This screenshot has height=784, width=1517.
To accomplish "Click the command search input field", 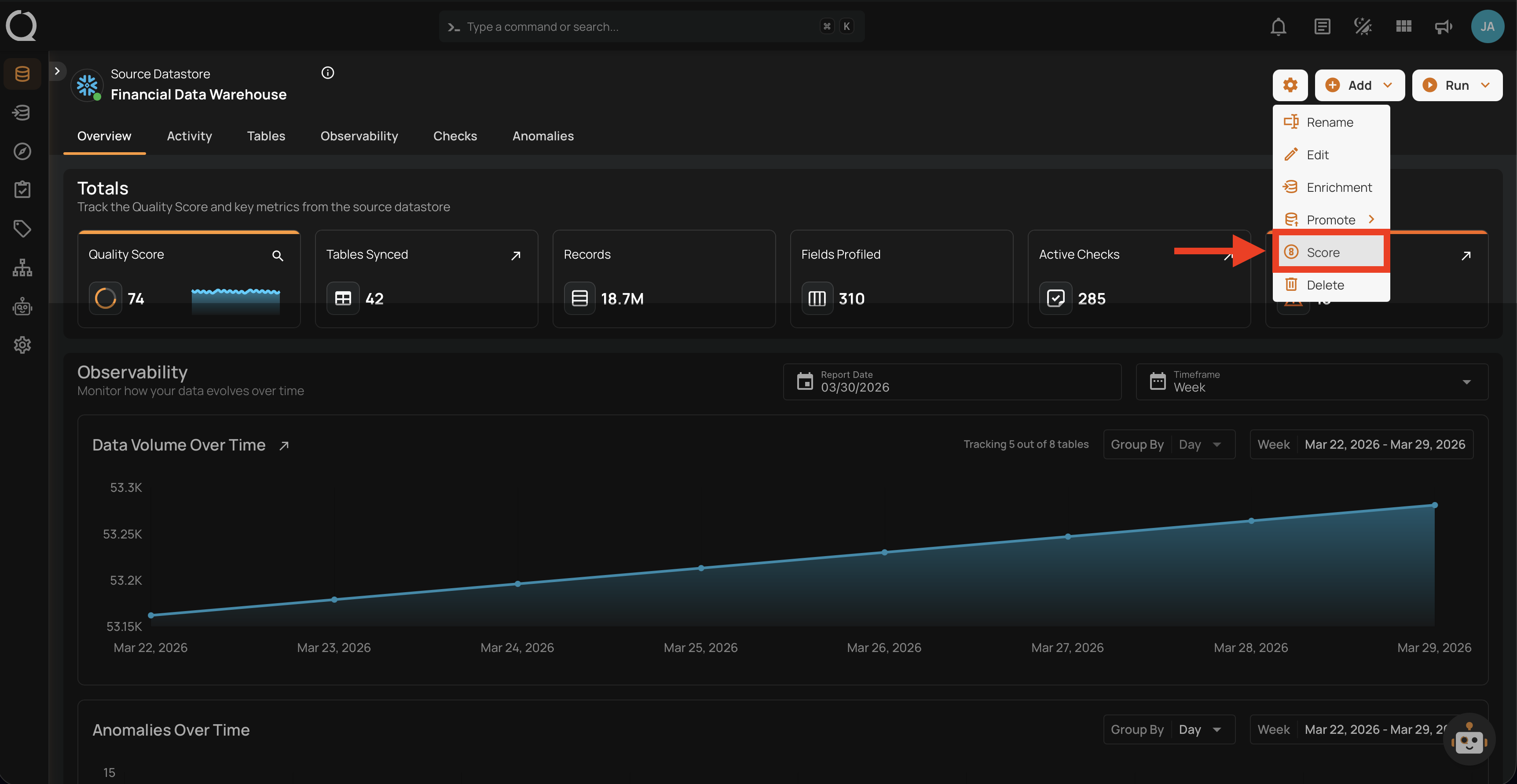I will coord(636,26).
